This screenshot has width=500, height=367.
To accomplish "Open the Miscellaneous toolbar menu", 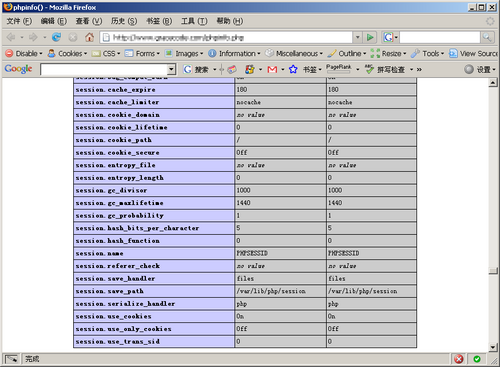I will 294,53.
